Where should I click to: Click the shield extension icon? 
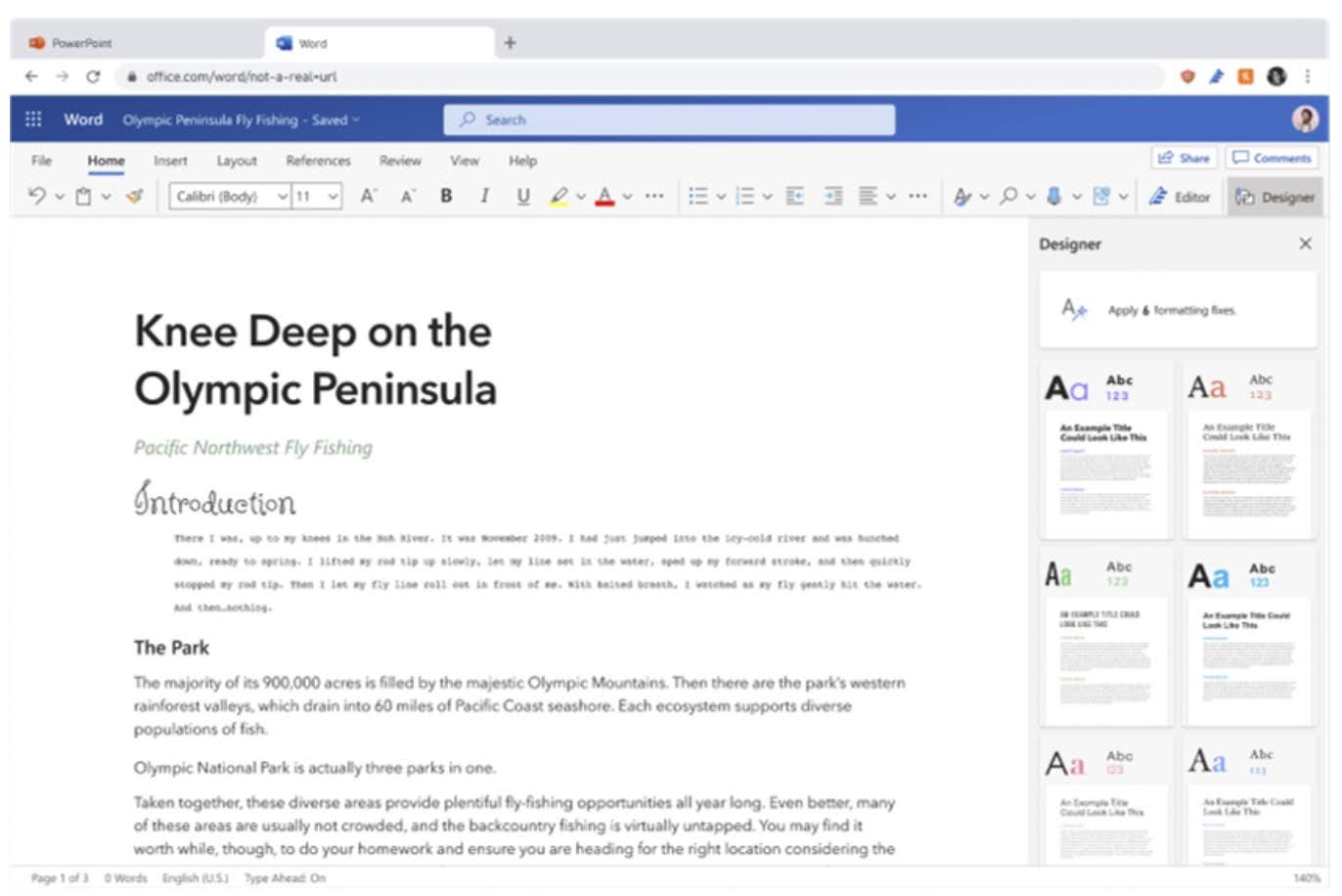click(1187, 76)
